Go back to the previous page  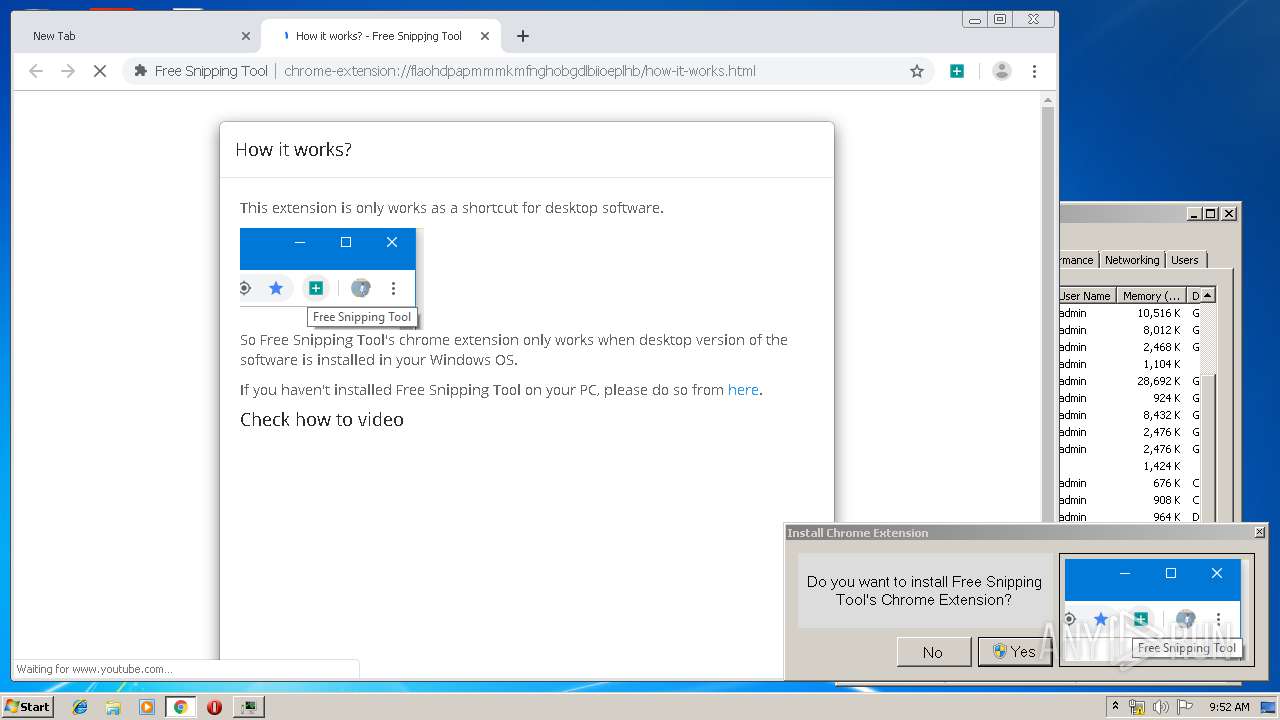pos(36,71)
